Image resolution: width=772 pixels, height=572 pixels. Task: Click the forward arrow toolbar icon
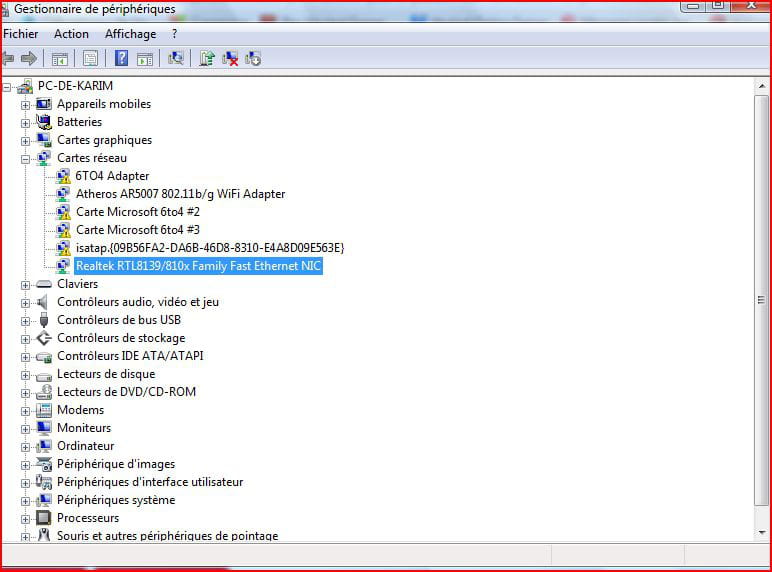(29, 59)
